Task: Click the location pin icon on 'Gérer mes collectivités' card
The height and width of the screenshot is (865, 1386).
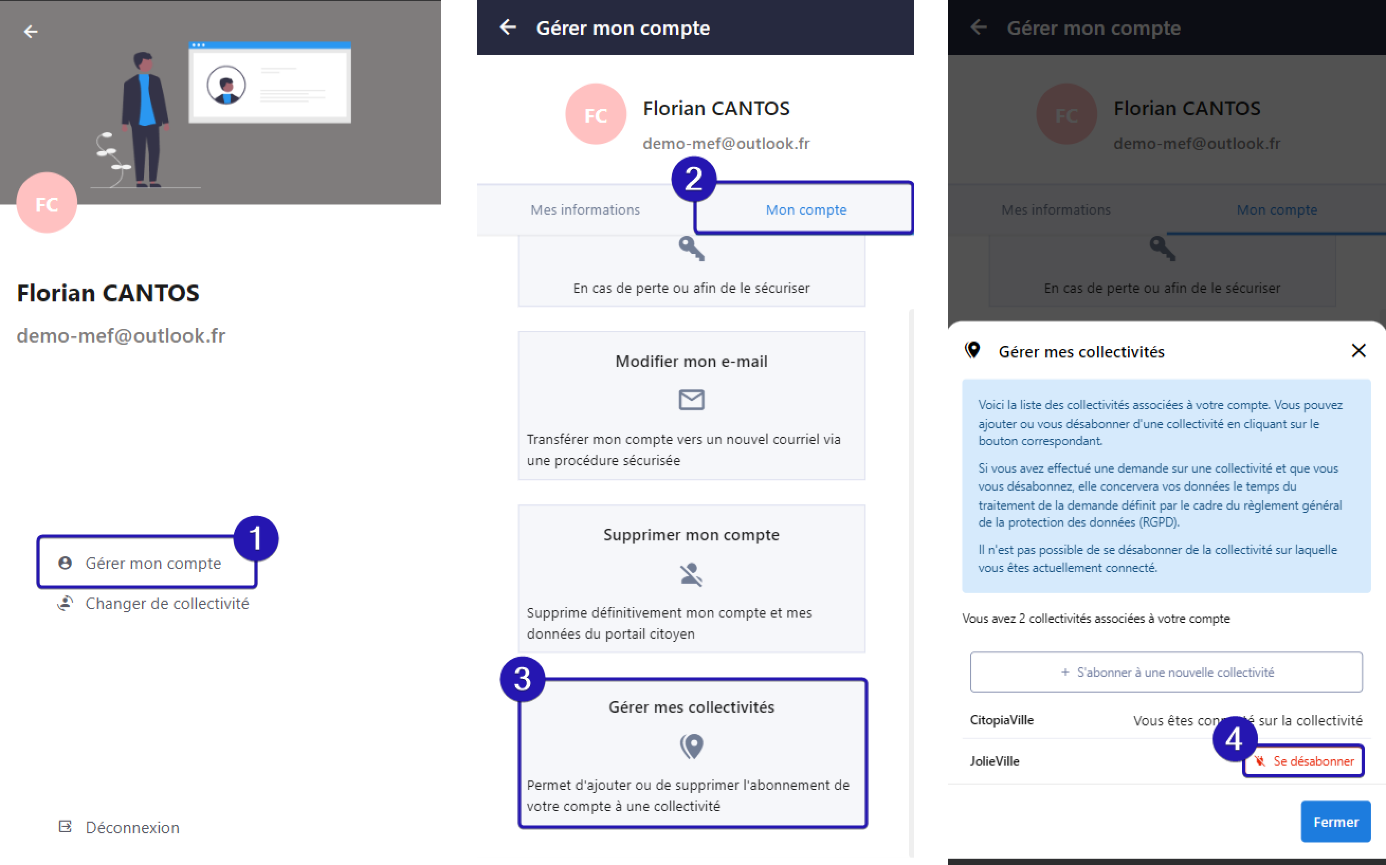Action: point(691,745)
